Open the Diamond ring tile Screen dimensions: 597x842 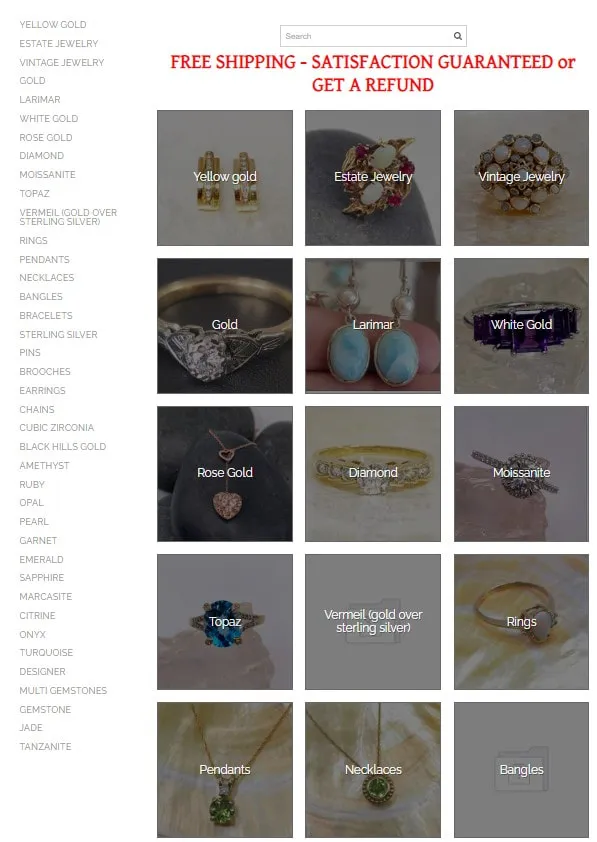373,474
